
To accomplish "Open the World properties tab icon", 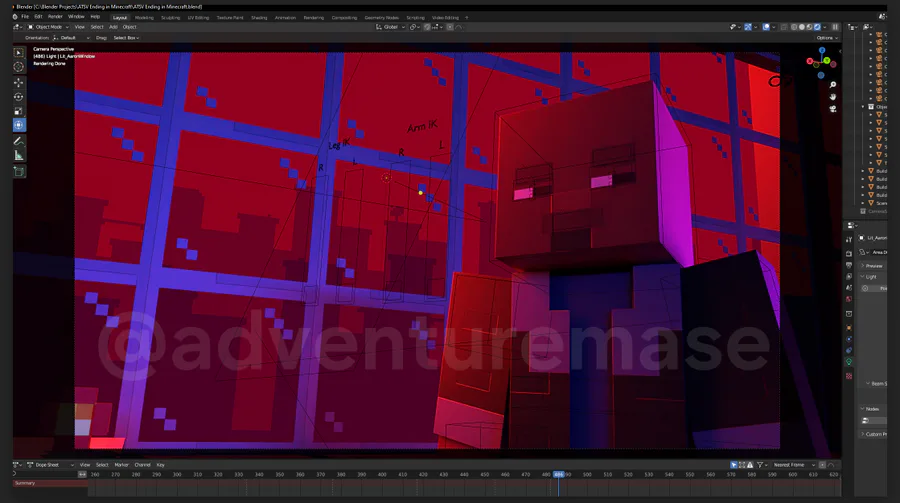I will point(849,299).
